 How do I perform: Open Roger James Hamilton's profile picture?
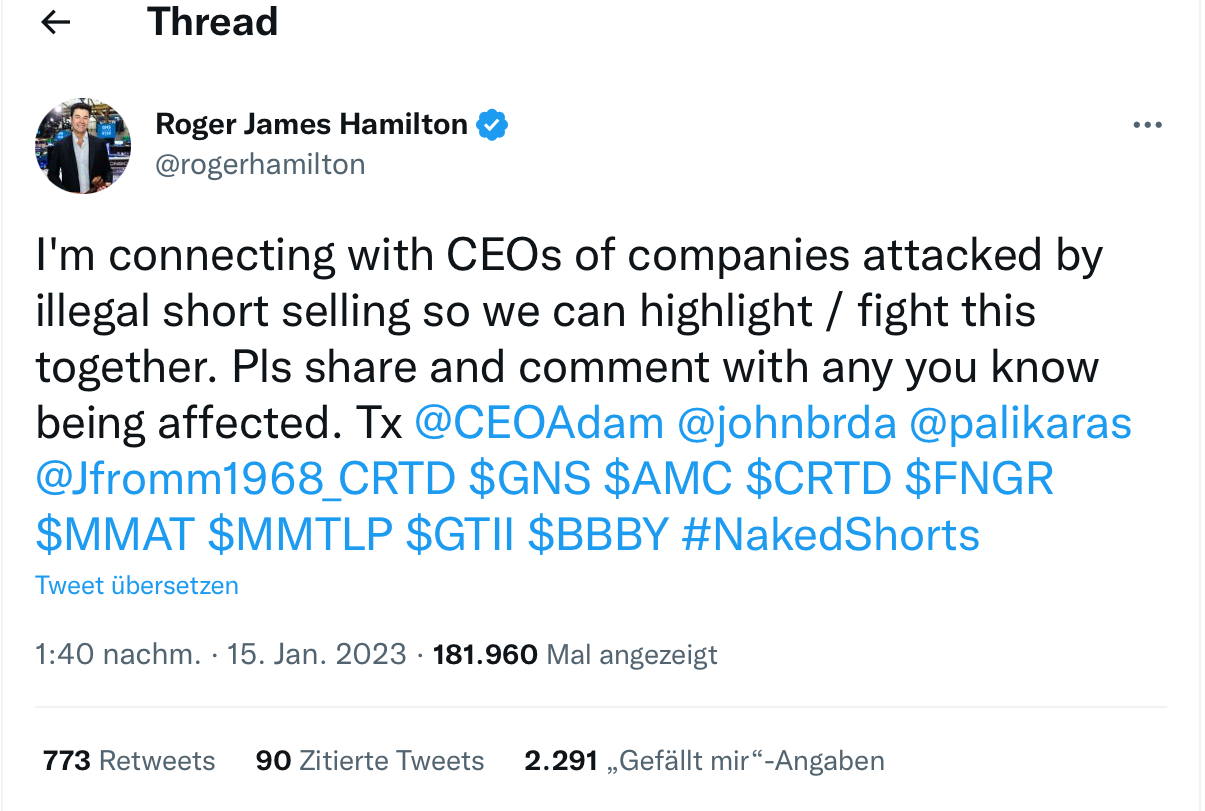(x=83, y=146)
